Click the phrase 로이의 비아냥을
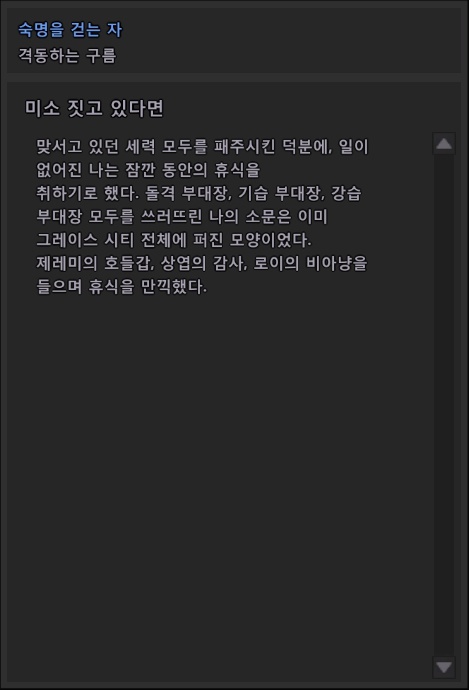This screenshot has height=690, width=469. click(311, 263)
